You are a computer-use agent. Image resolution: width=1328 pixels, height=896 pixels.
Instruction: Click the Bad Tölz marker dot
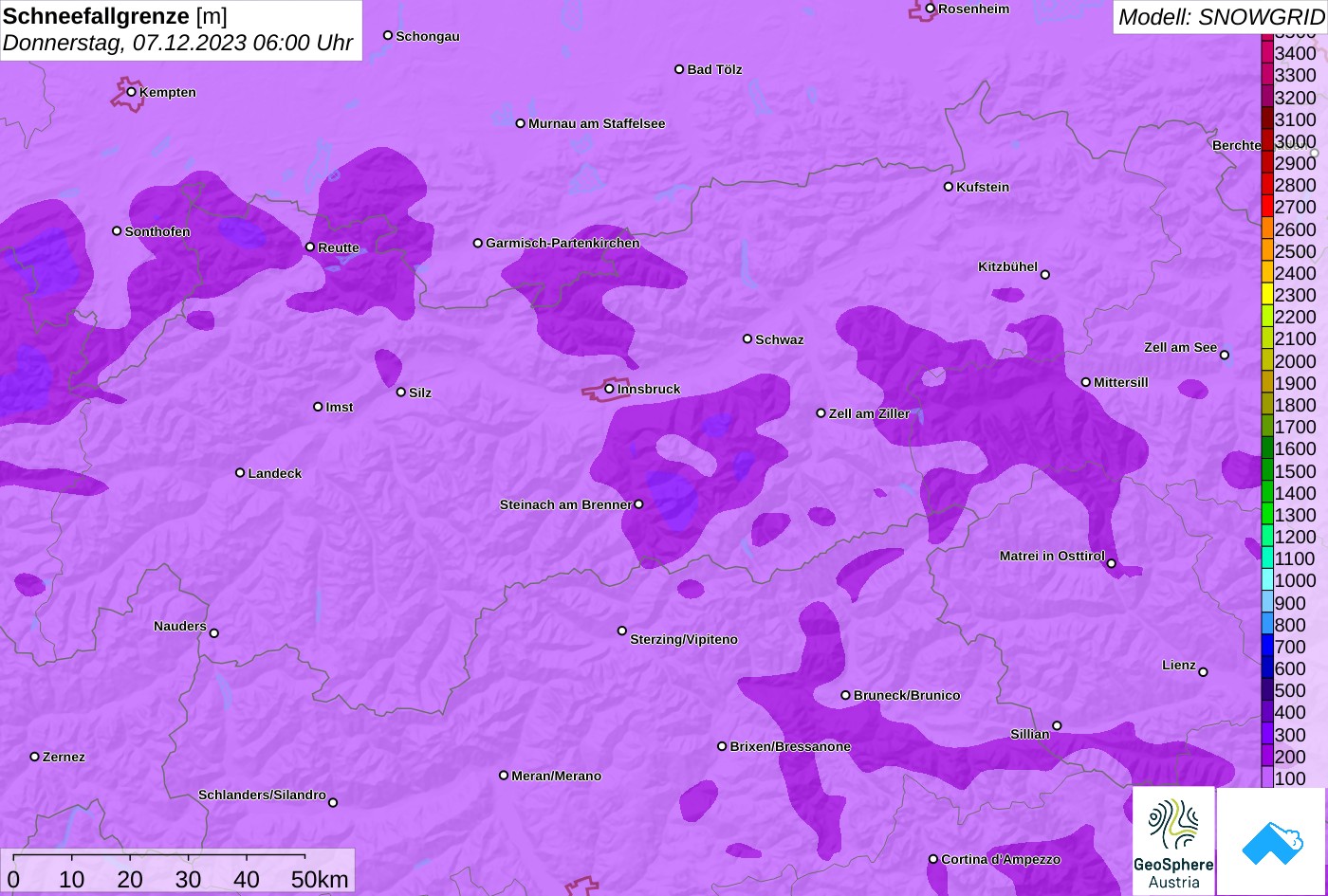[679, 69]
